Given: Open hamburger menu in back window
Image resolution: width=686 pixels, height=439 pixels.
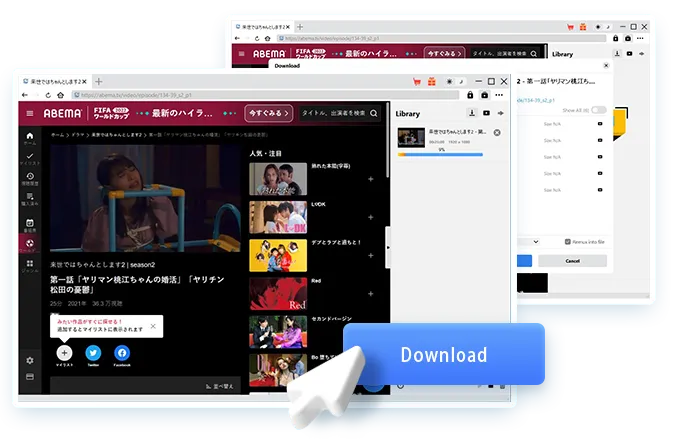Looking at the screenshot, I should click(242, 53).
